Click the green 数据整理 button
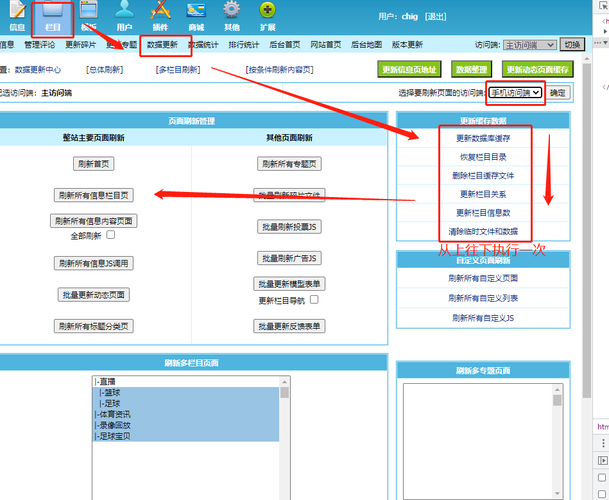This screenshot has width=609, height=500. (472, 70)
